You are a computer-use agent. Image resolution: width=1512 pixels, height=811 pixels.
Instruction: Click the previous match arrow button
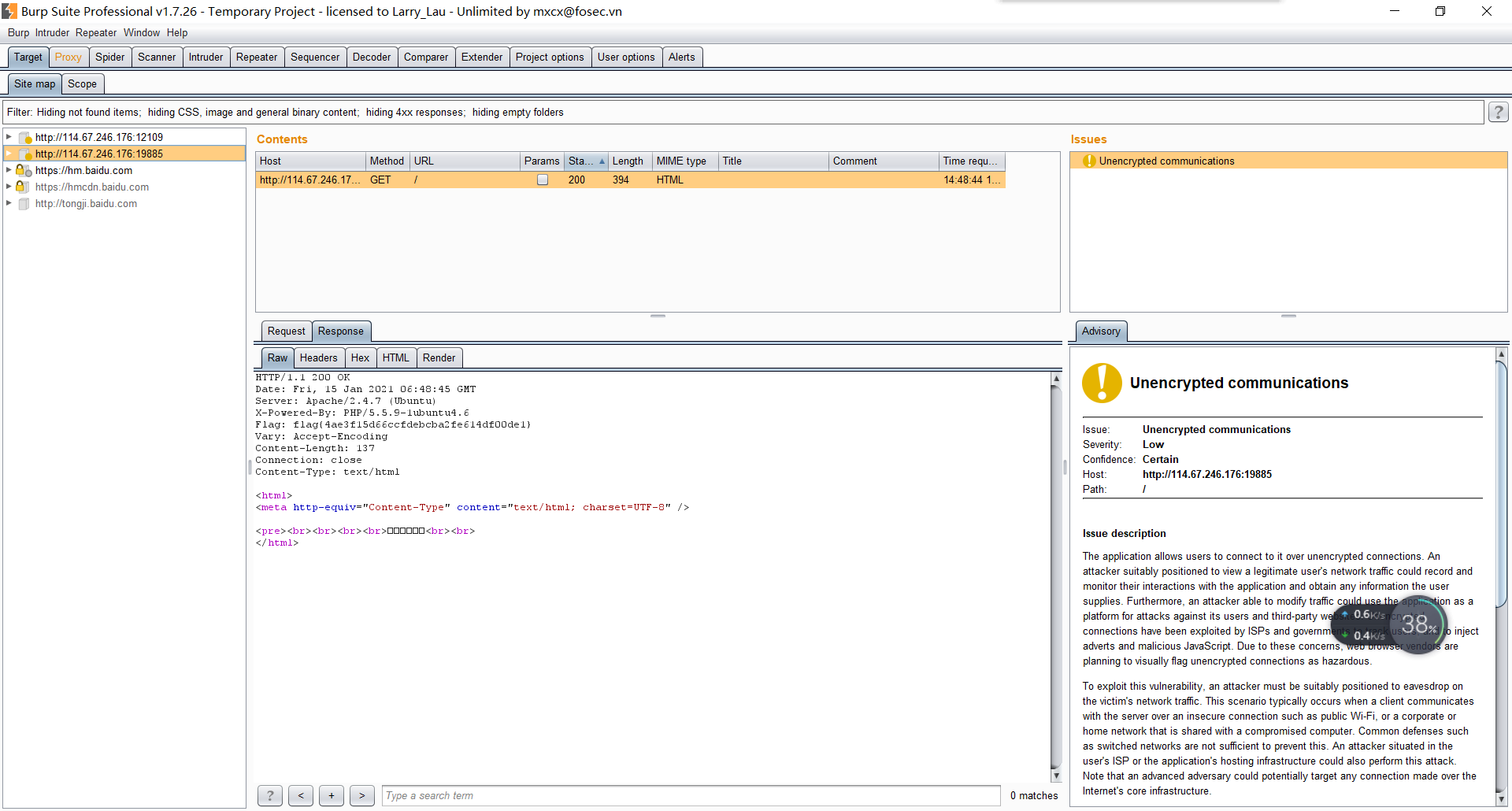(x=301, y=795)
